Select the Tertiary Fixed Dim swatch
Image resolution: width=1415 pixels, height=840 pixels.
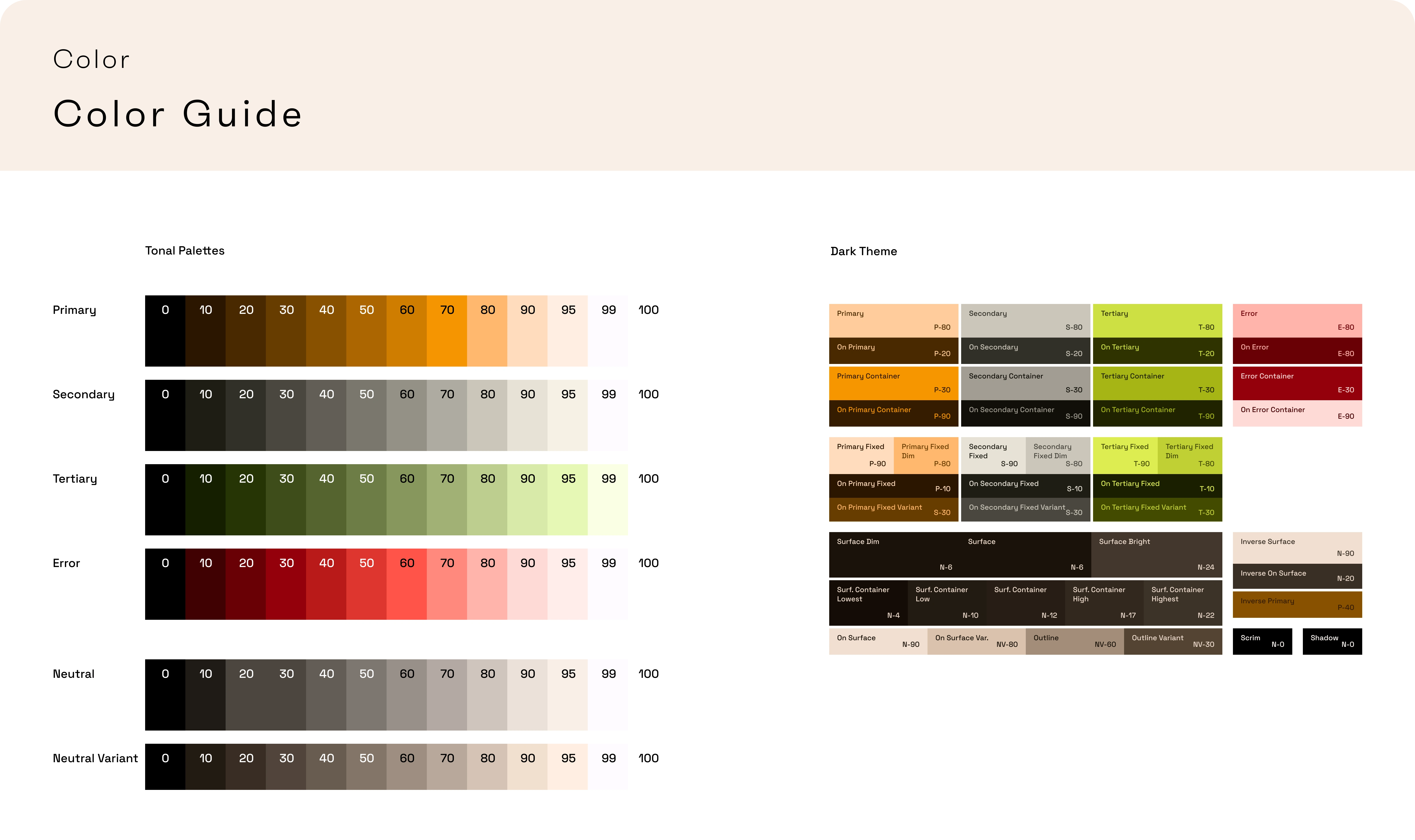(x=1190, y=456)
